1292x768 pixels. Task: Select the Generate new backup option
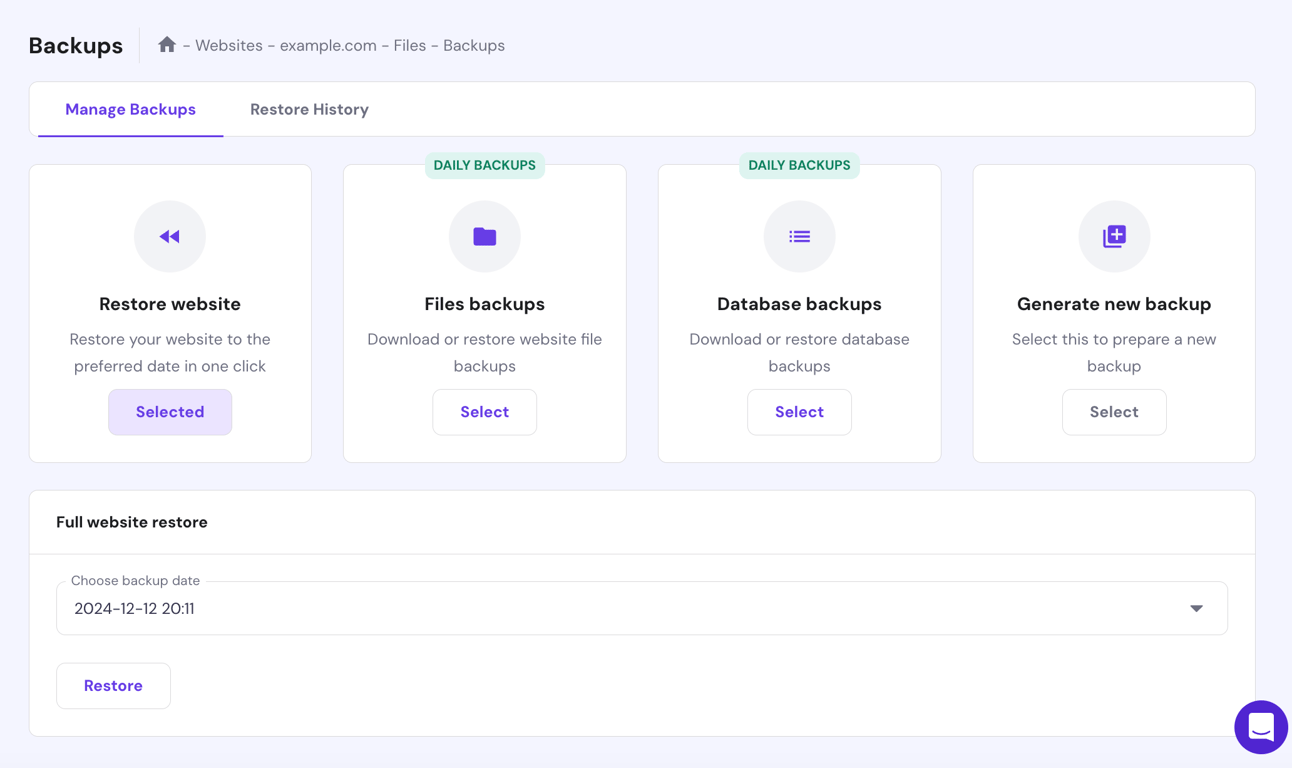coord(1114,411)
